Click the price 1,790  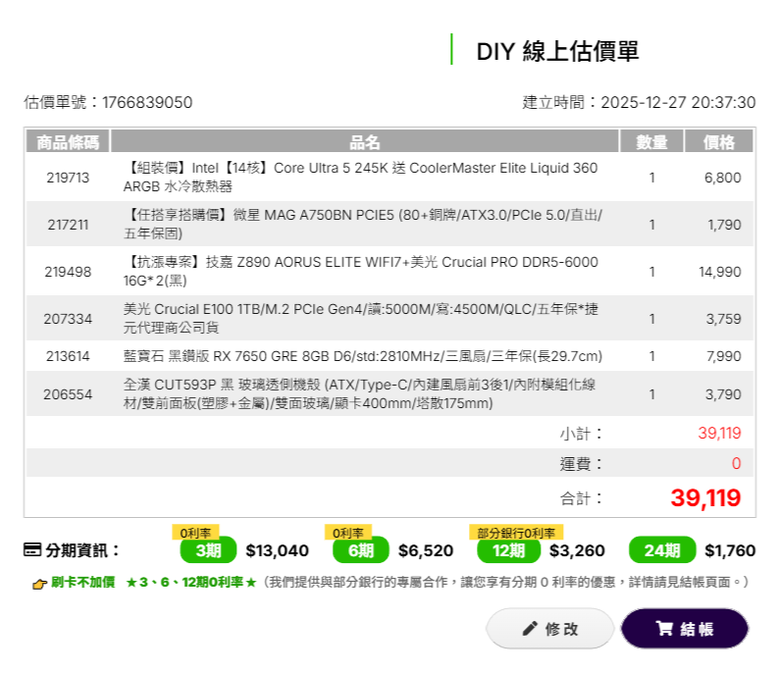(724, 225)
